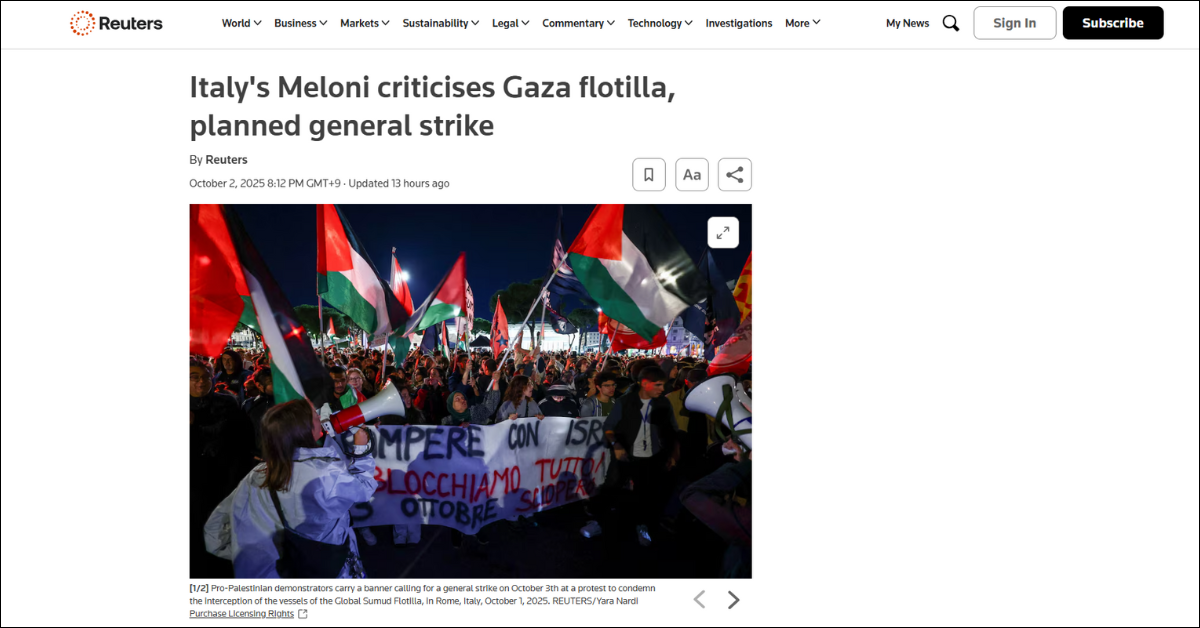Click the Sign In button
Image resolution: width=1200 pixels, height=628 pixels.
point(1015,23)
